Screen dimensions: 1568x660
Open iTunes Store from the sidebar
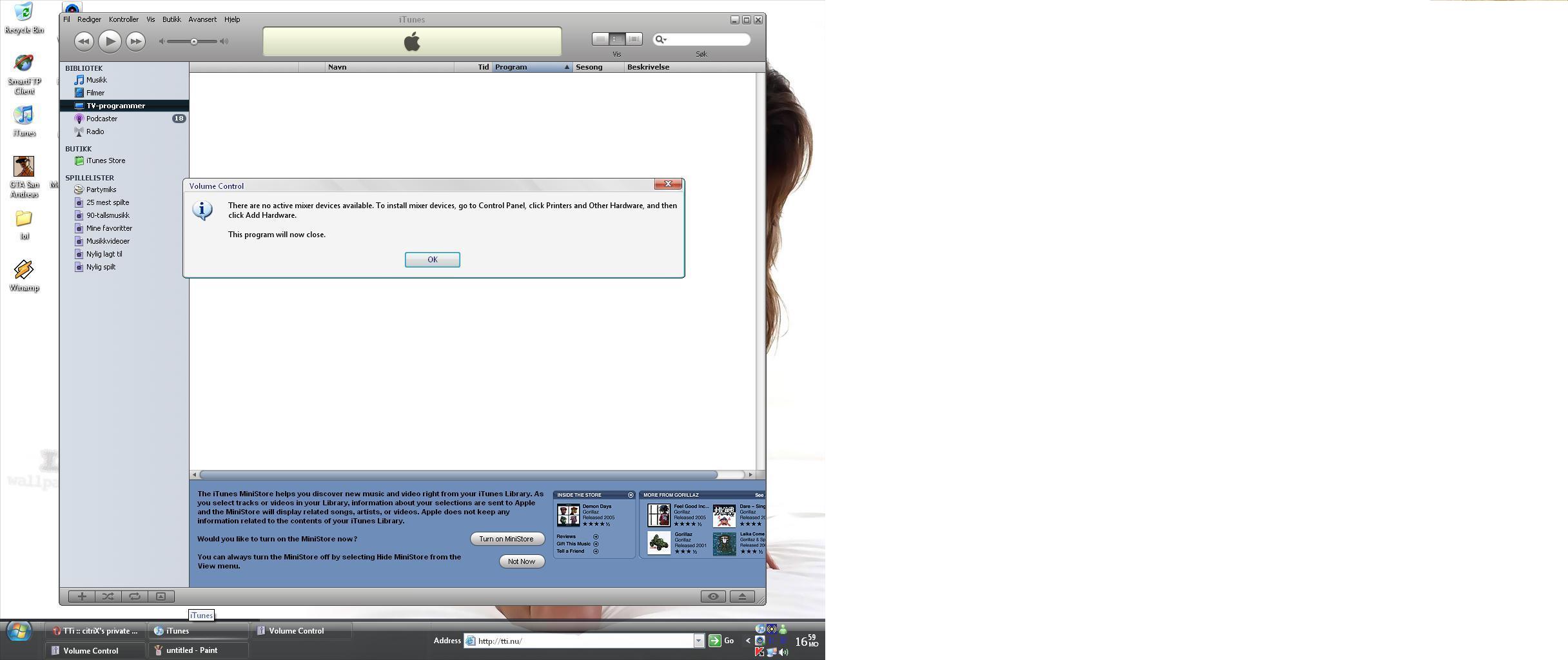click(124, 160)
